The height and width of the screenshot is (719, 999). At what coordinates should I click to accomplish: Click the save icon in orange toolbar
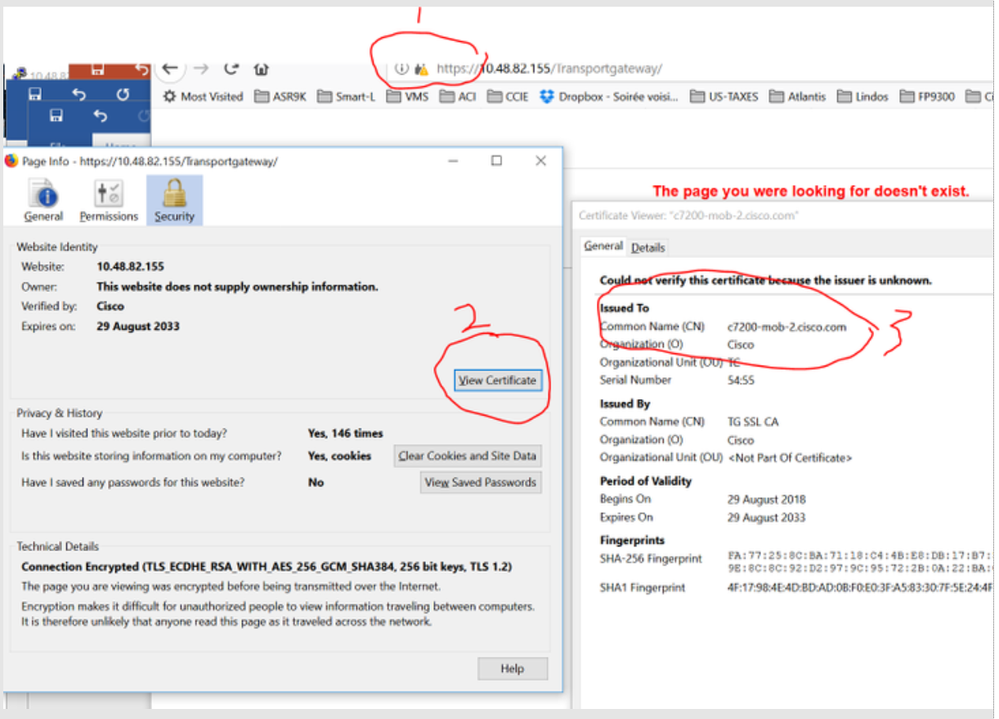click(x=97, y=69)
